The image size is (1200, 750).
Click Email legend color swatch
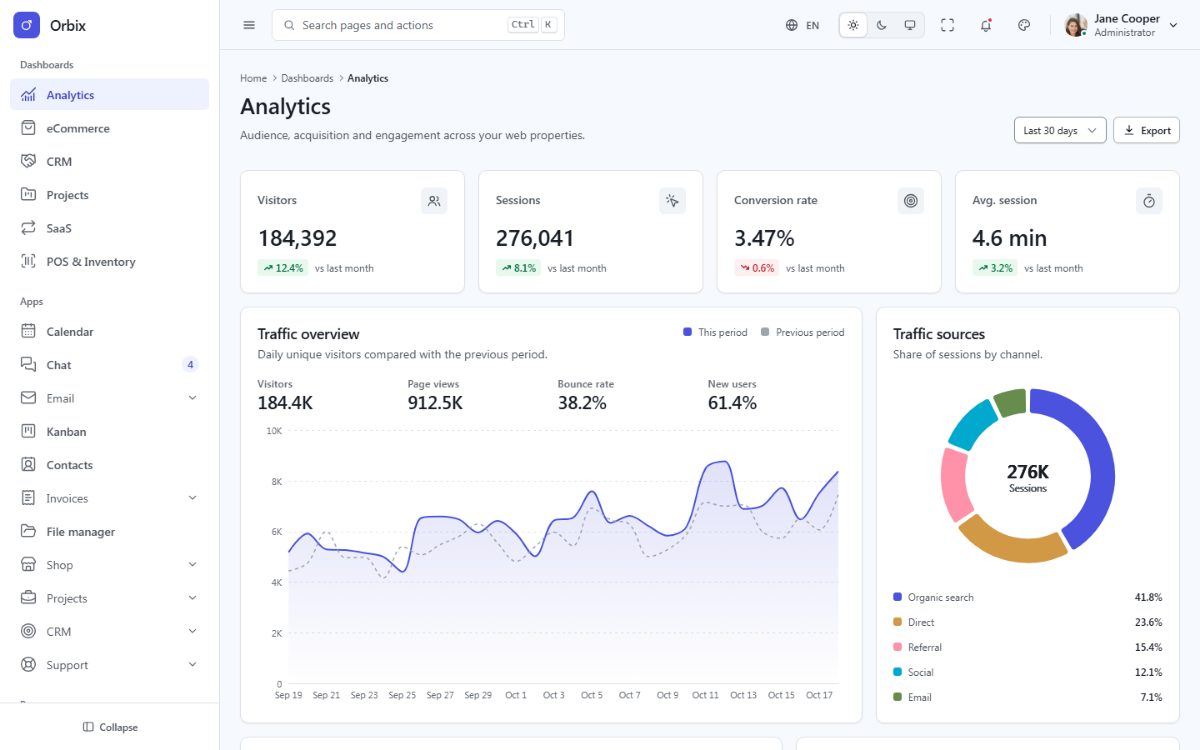pos(897,697)
